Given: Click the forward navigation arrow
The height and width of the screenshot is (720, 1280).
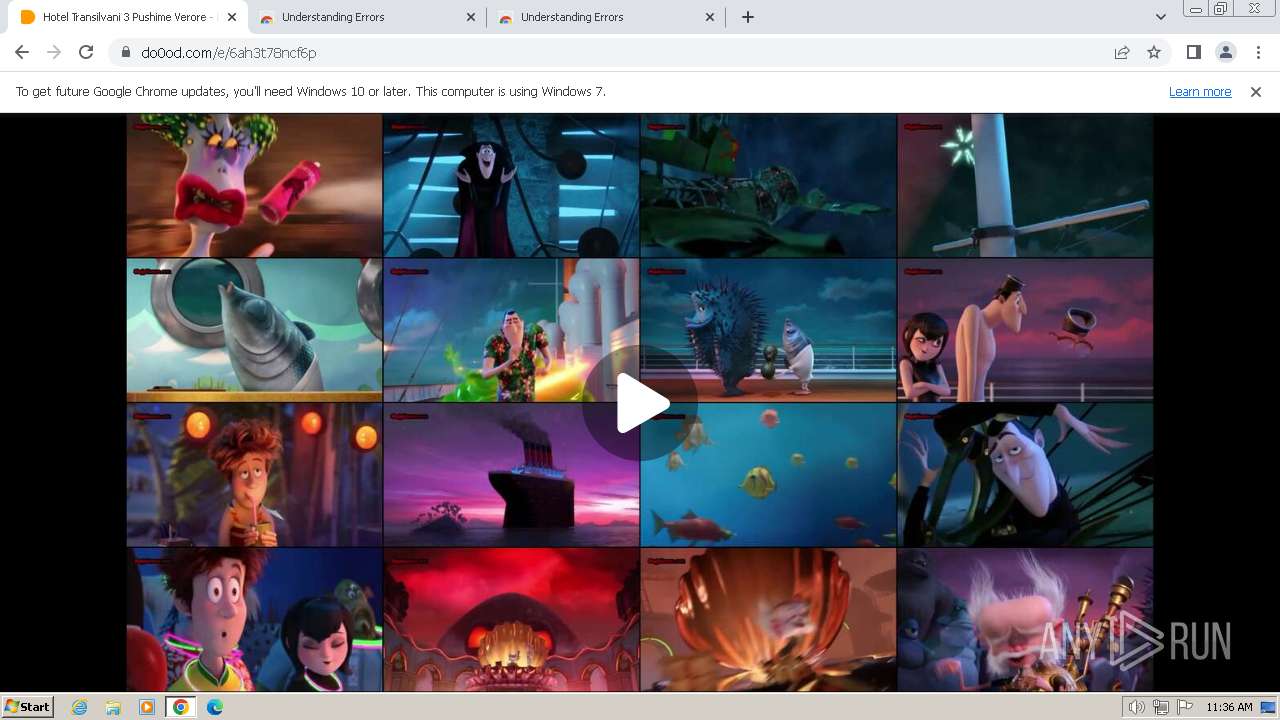Looking at the screenshot, I should pyautogui.click(x=54, y=52).
